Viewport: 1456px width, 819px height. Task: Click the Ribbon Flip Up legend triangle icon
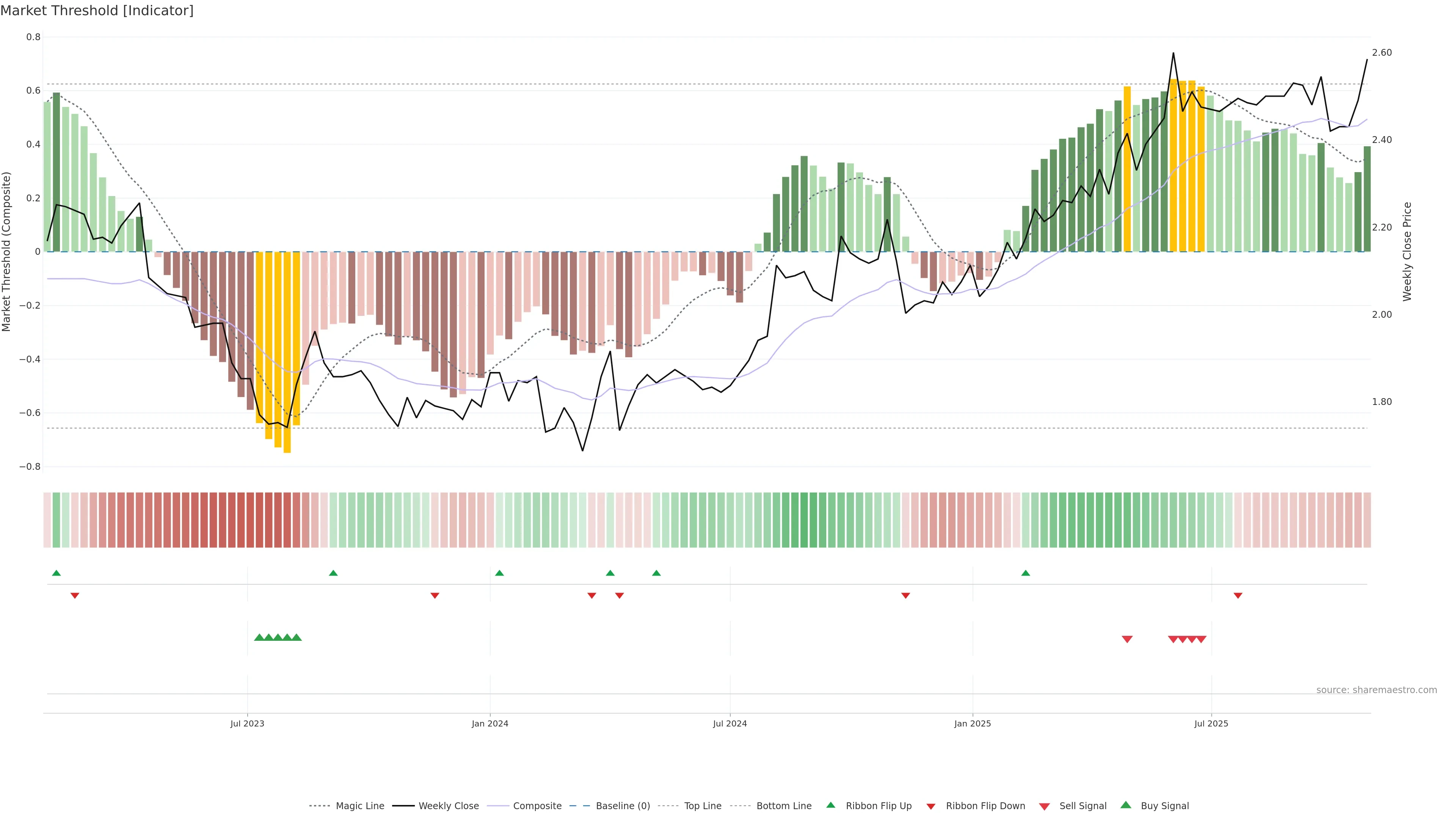tap(830, 805)
